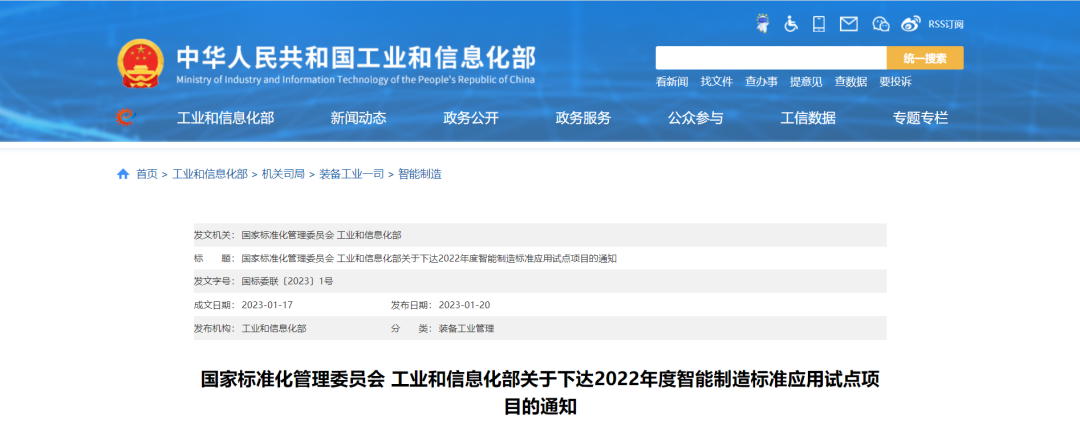Image resolution: width=1080 pixels, height=433 pixels.
Task: Open the WeChat icon
Action: coord(881,24)
